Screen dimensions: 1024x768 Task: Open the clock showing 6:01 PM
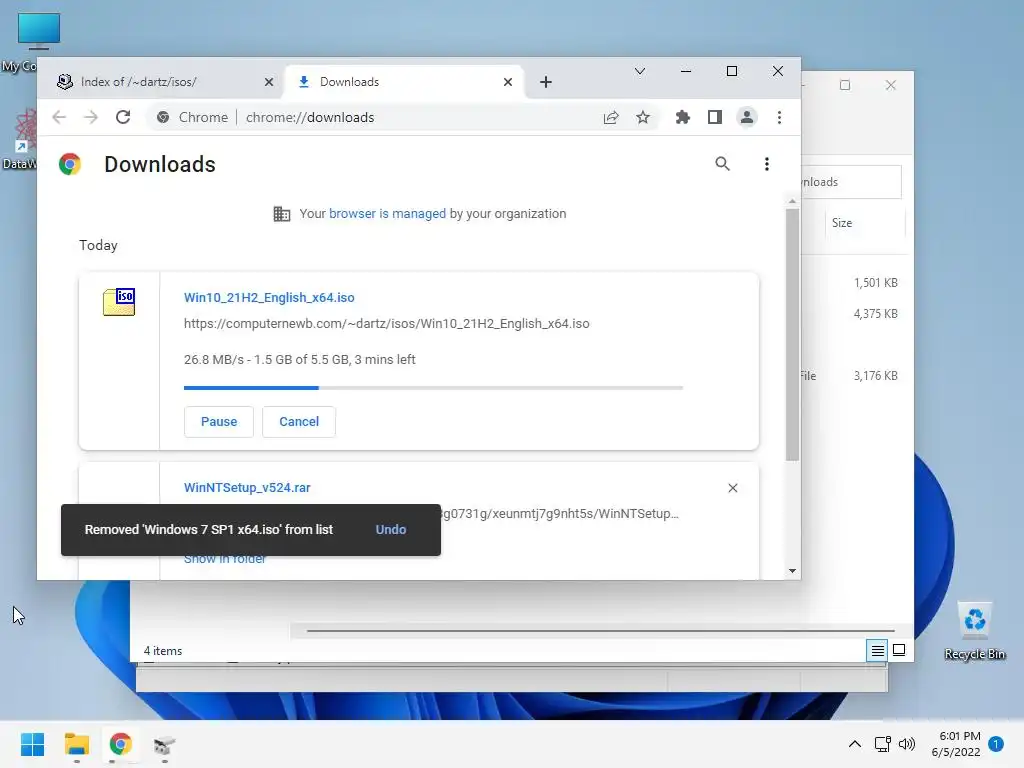point(956,744)
